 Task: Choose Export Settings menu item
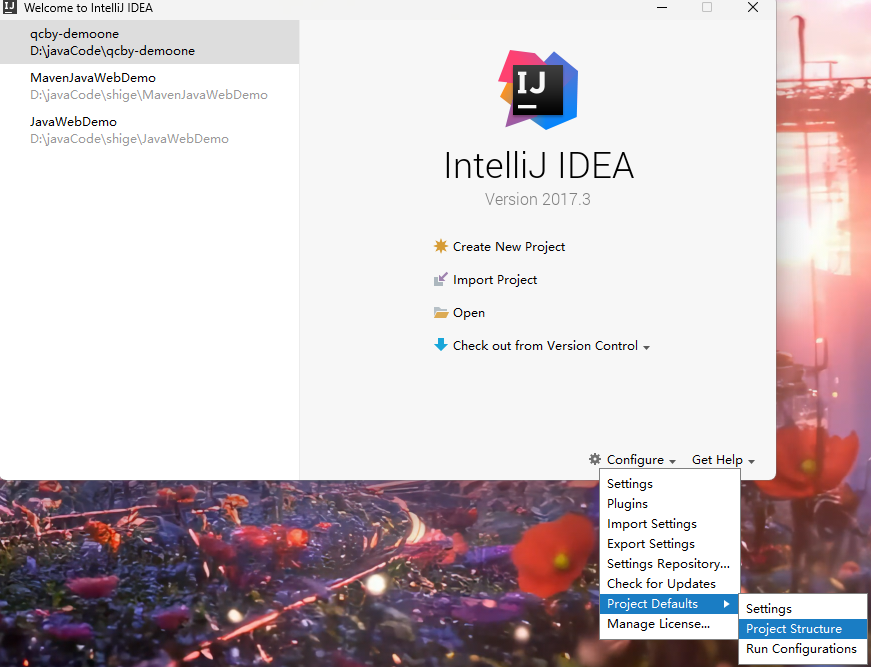coord(670,544)
